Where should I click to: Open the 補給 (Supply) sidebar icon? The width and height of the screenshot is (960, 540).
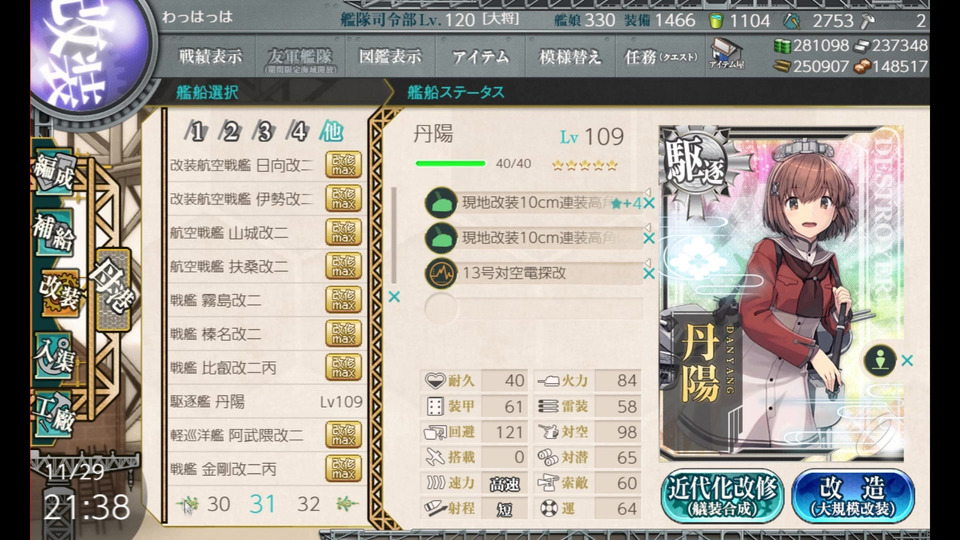55,233
